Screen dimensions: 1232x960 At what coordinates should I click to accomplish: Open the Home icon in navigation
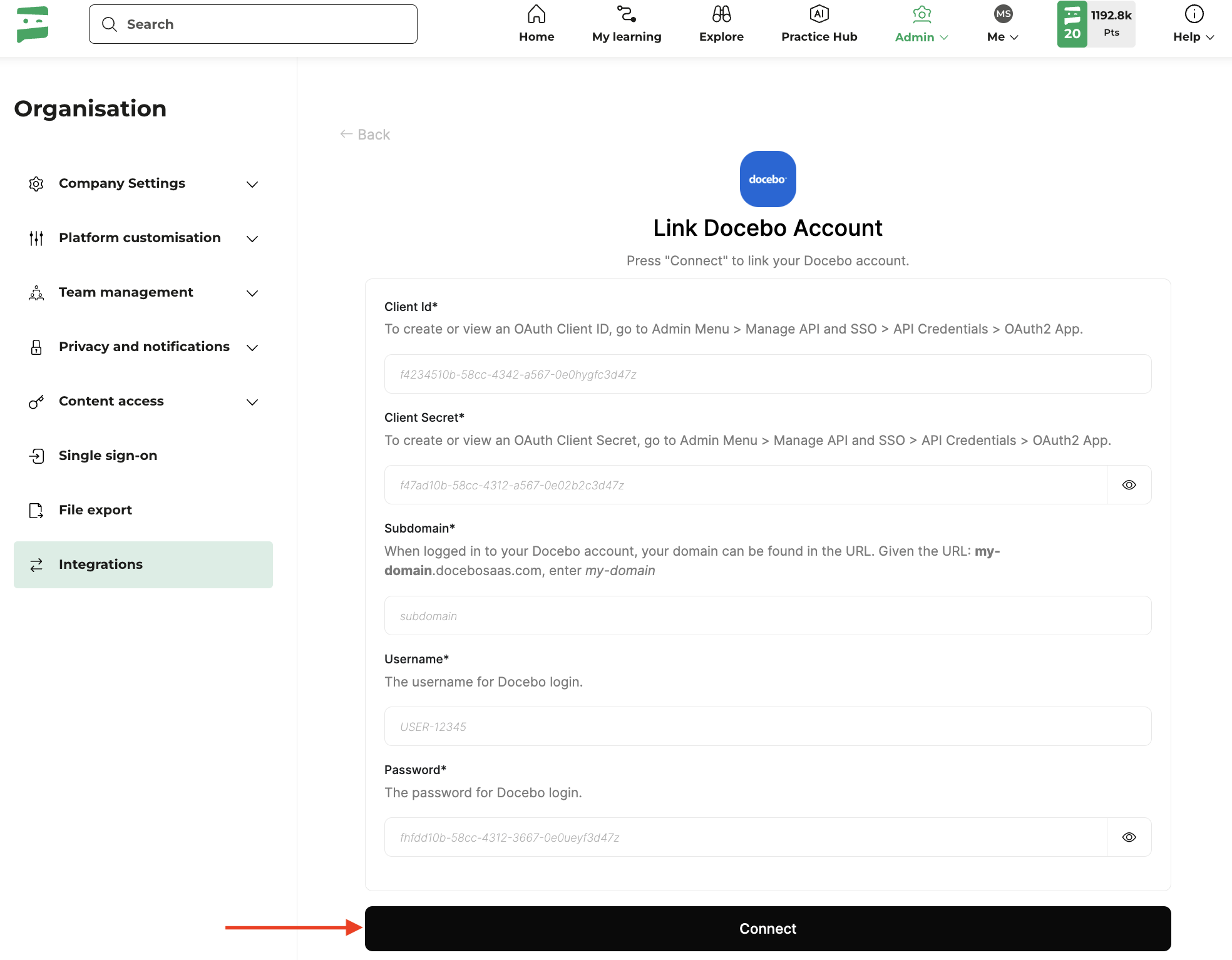(x=536, y=14)
